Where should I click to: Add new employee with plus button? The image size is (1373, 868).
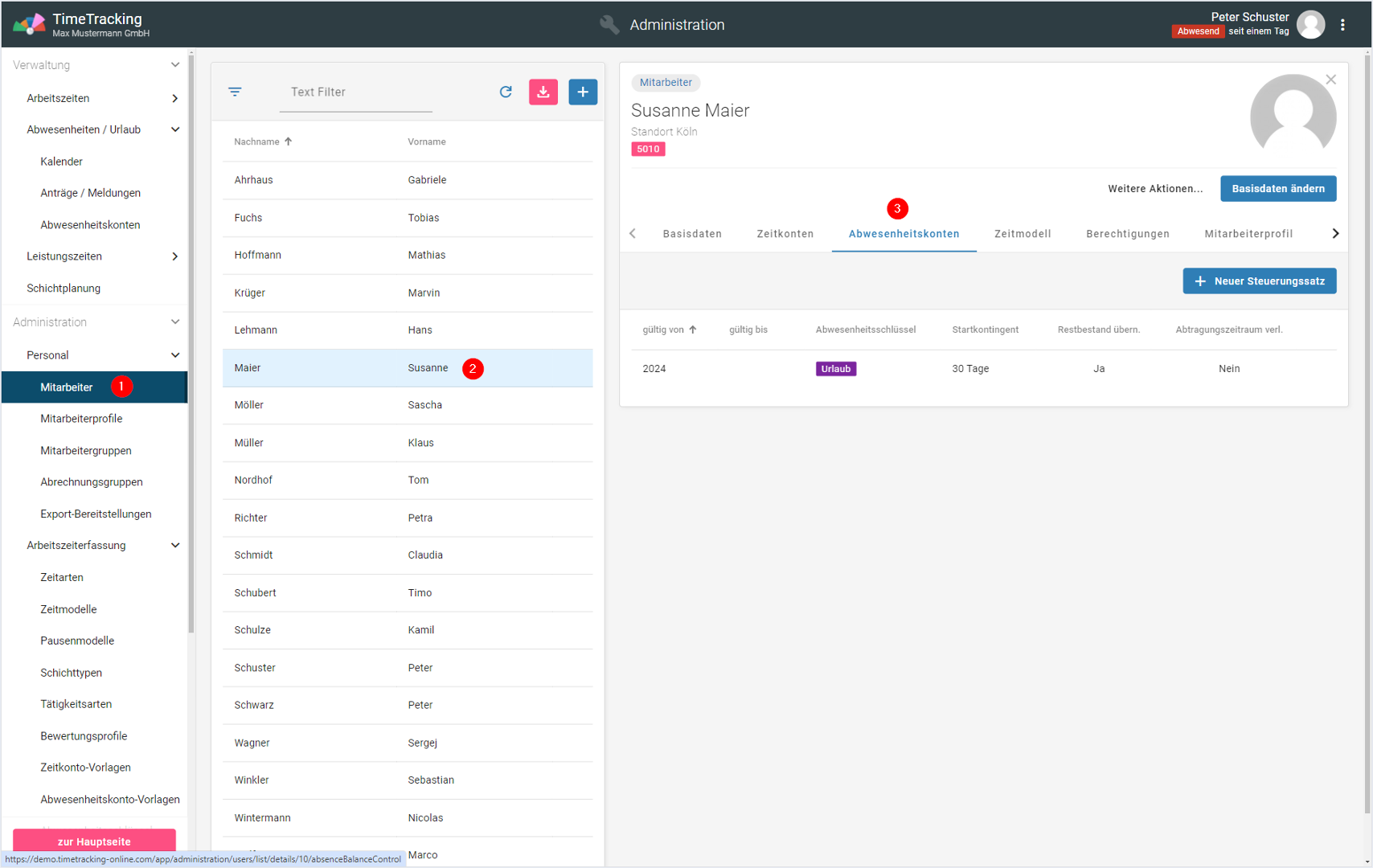tap(583, 92)
